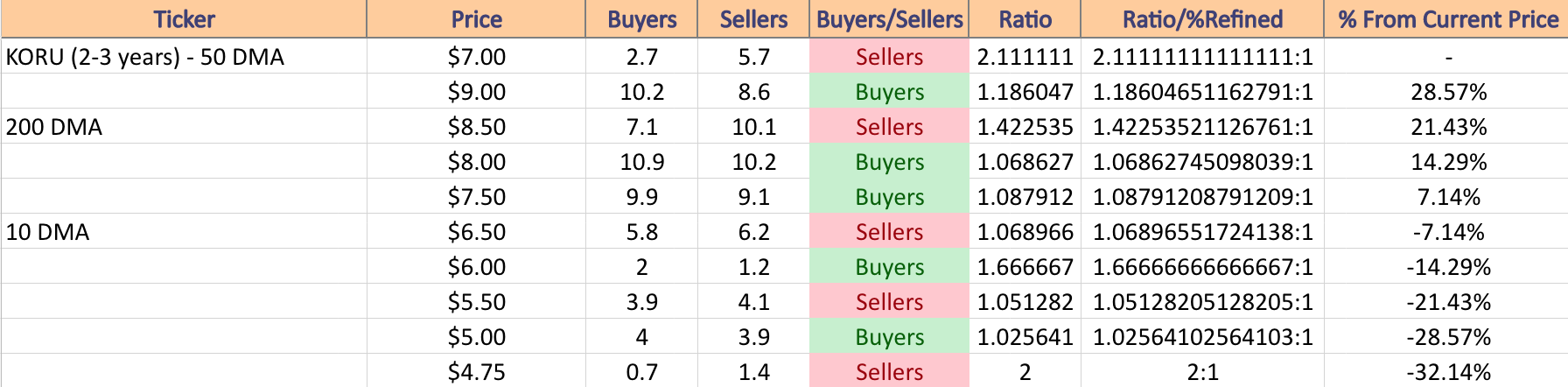Viewport: 1568px width, 387px height.
Task: Click the Buyers column header
Action: pos(641,19)
